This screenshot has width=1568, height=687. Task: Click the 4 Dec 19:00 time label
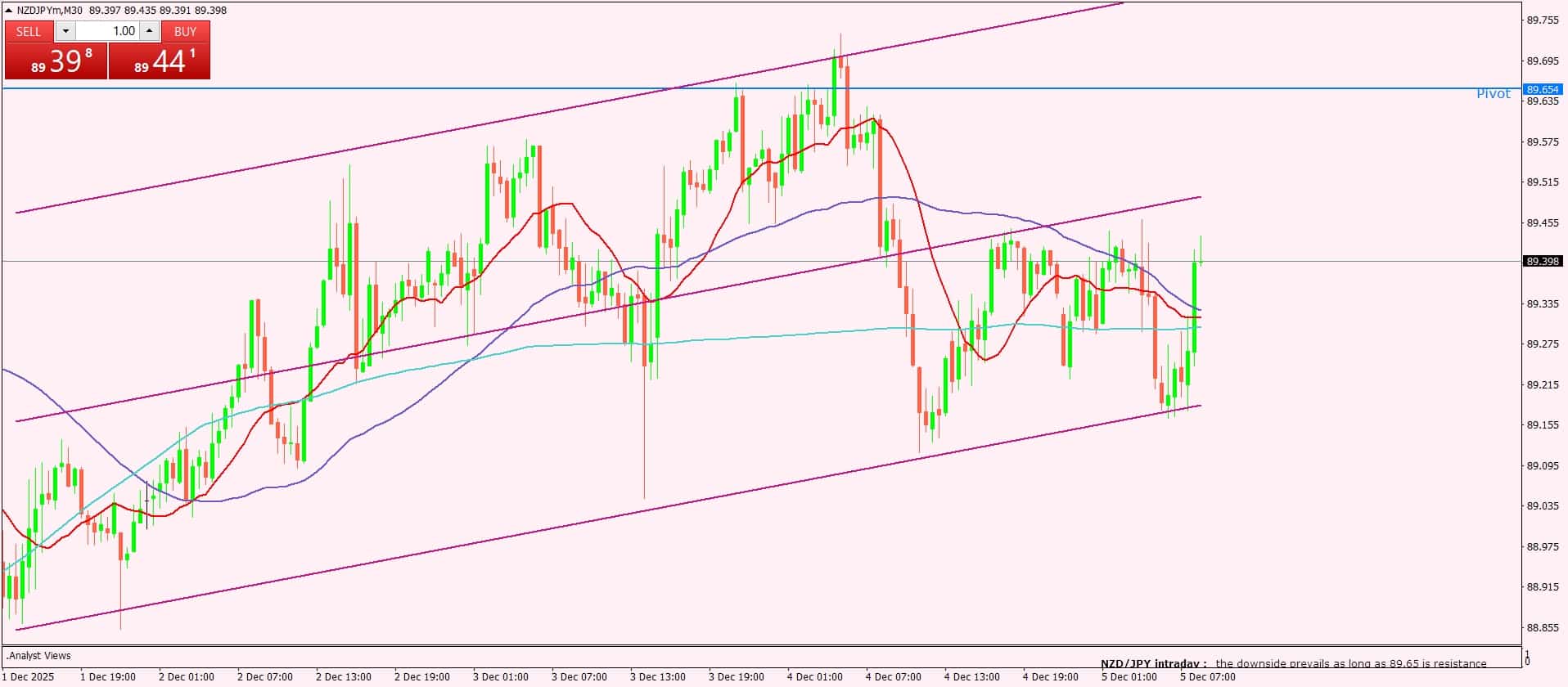tap(1051, 677)
